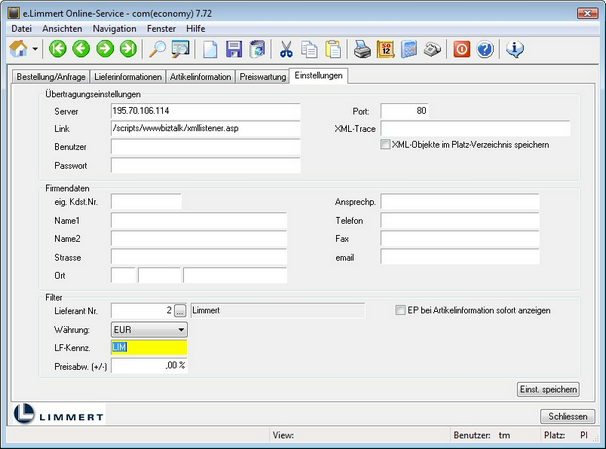606x449 pixels.
Task: Click the blue question mark help icon
Action: [485, 49]
